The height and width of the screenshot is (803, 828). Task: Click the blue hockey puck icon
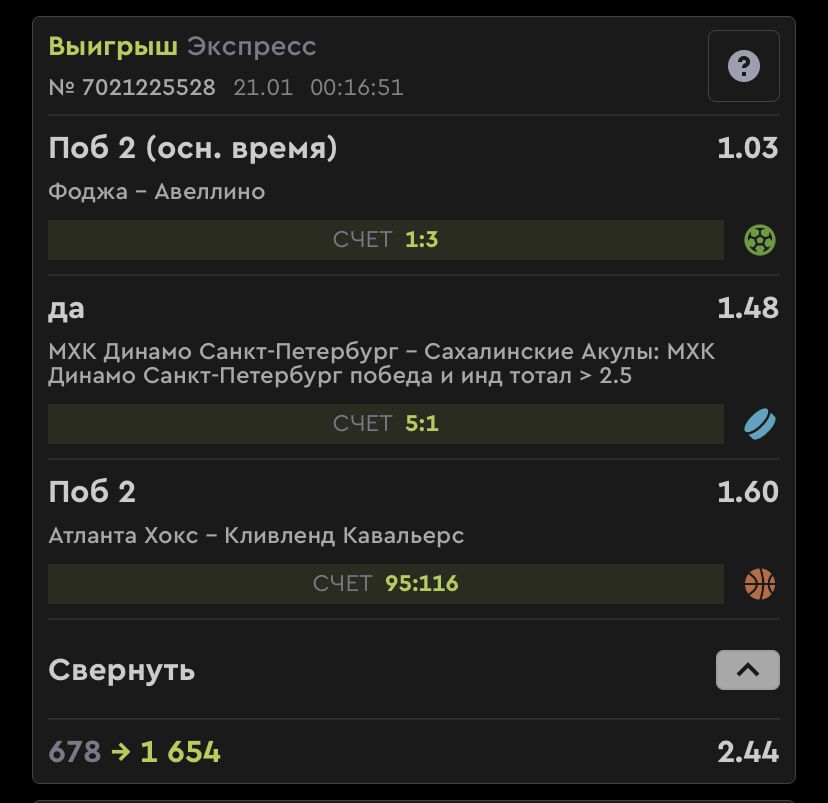(760, 424)
